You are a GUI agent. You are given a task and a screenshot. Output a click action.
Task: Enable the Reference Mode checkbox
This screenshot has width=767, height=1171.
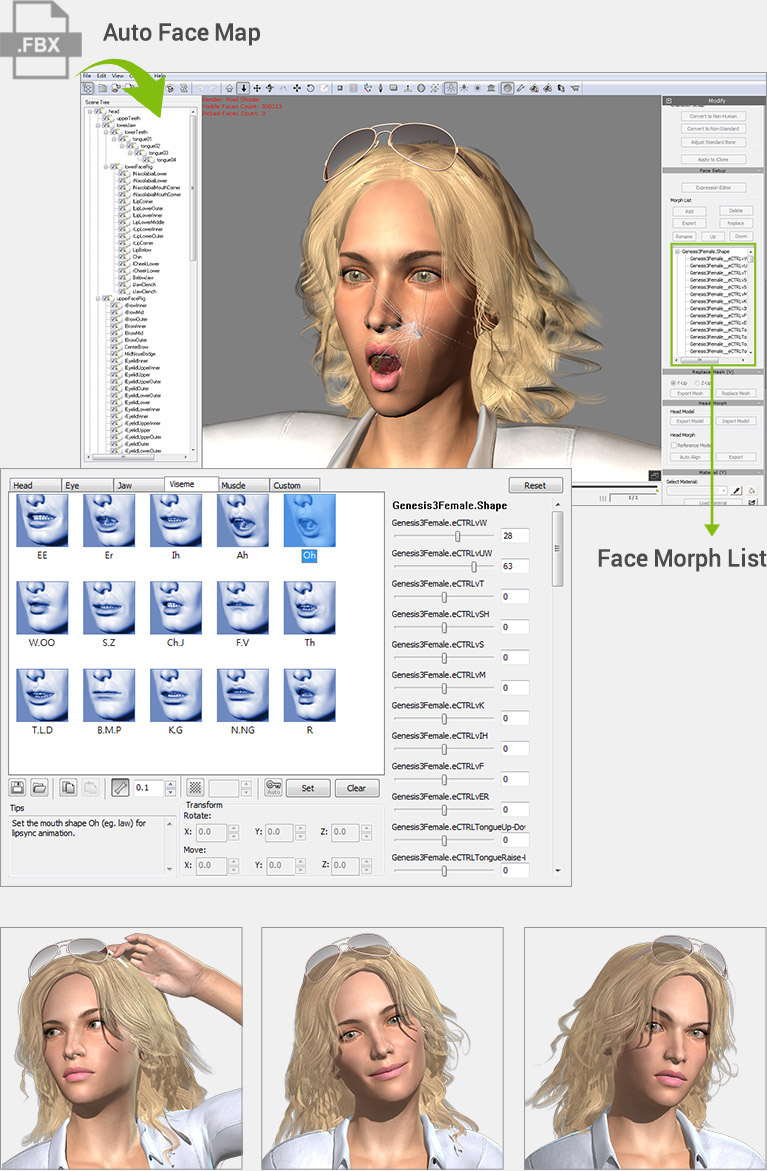[672, 445]
